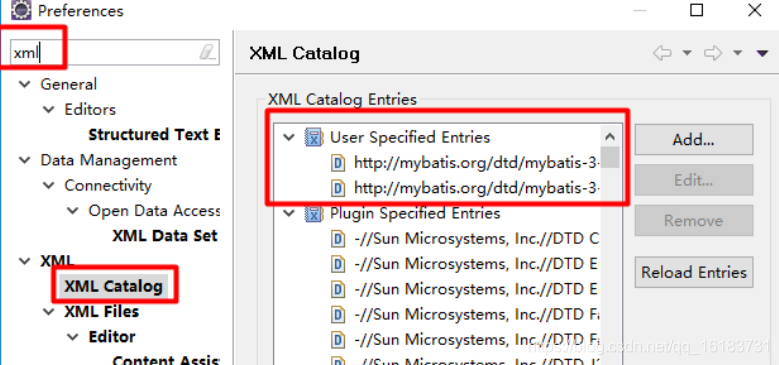Collapse the Open Data Access node
The image size is (779, 365).
tap(73, 211)
